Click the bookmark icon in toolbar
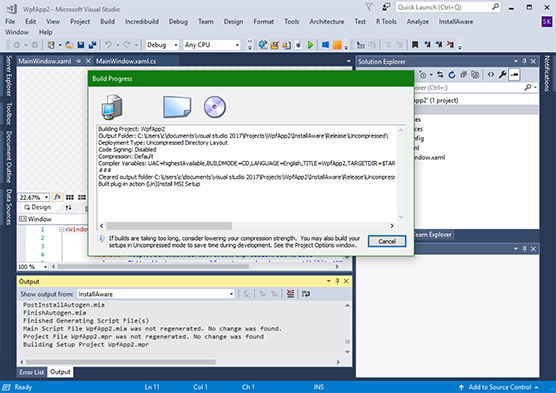This screenshot has height=393, width=556. tap(415, 45)
